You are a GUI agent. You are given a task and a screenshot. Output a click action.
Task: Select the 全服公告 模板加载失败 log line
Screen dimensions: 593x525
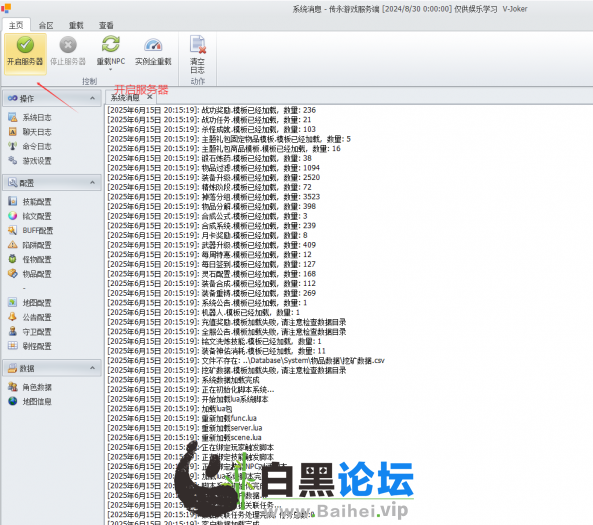[x=227, y=332]
